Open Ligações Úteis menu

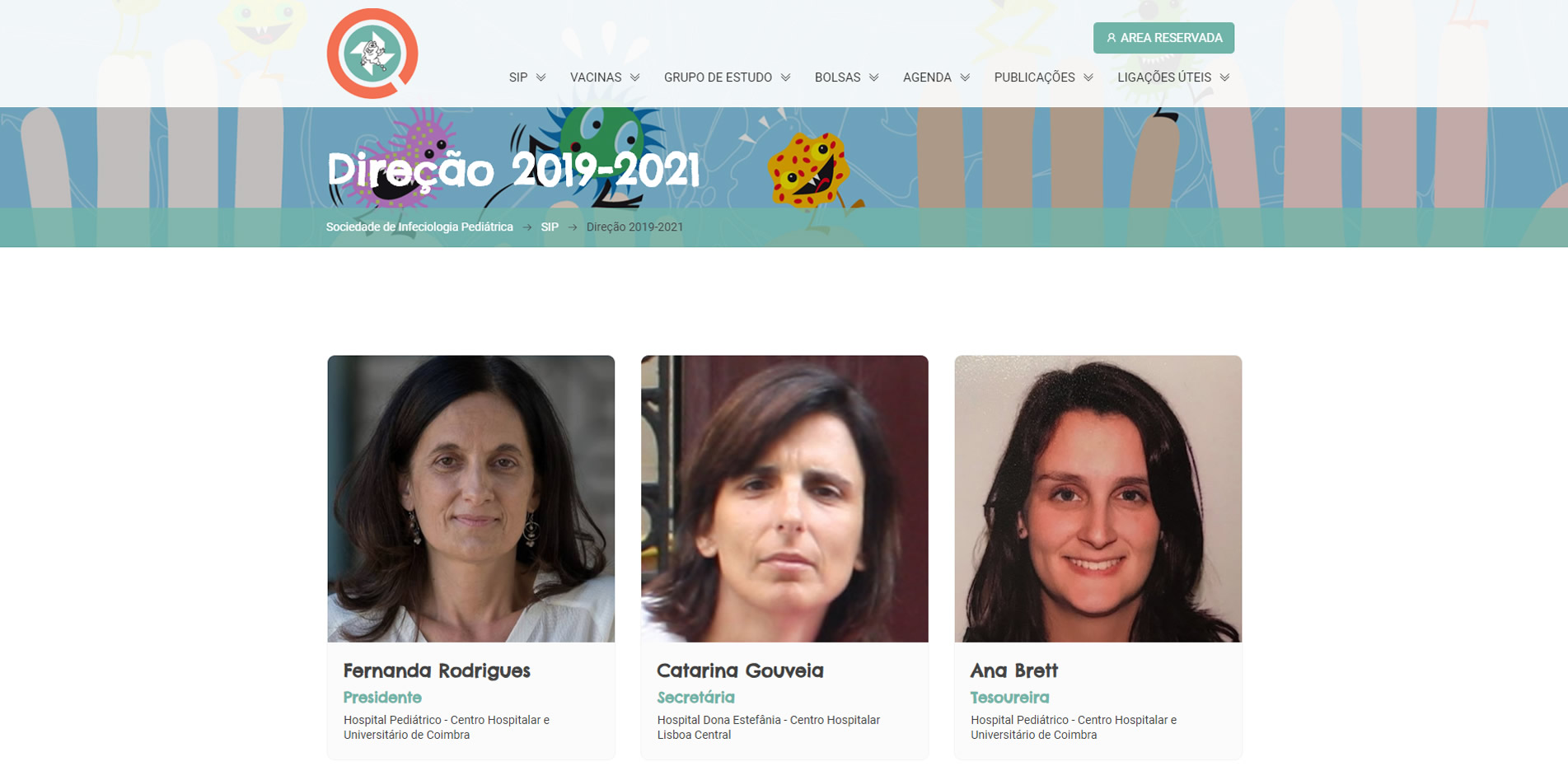point(1164,77)
